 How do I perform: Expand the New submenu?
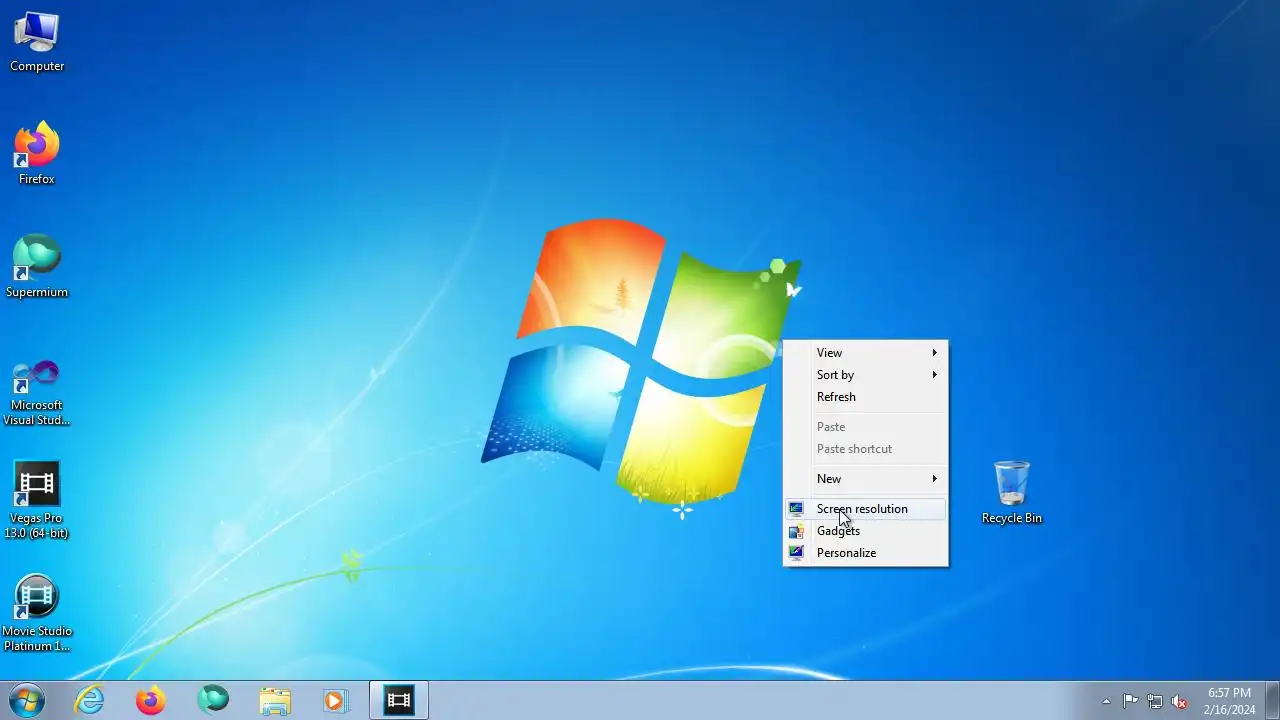point(866,479)
